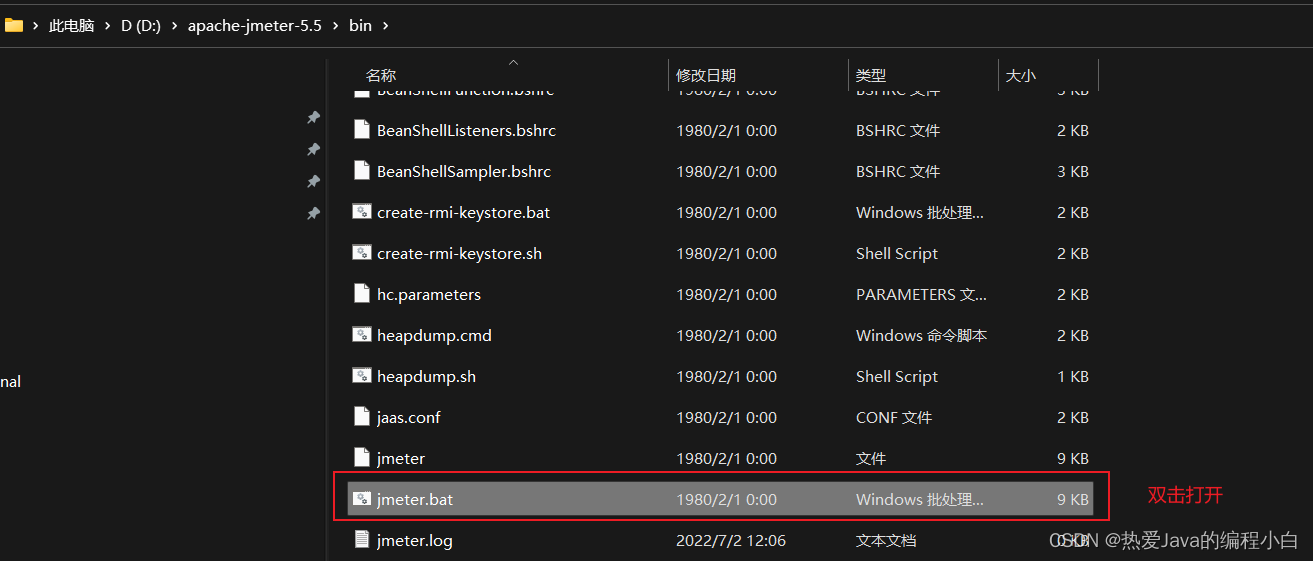Expand the chevron after the bin folder
Viewport: 1313px width, 561px height.
(x=386, y=26)
